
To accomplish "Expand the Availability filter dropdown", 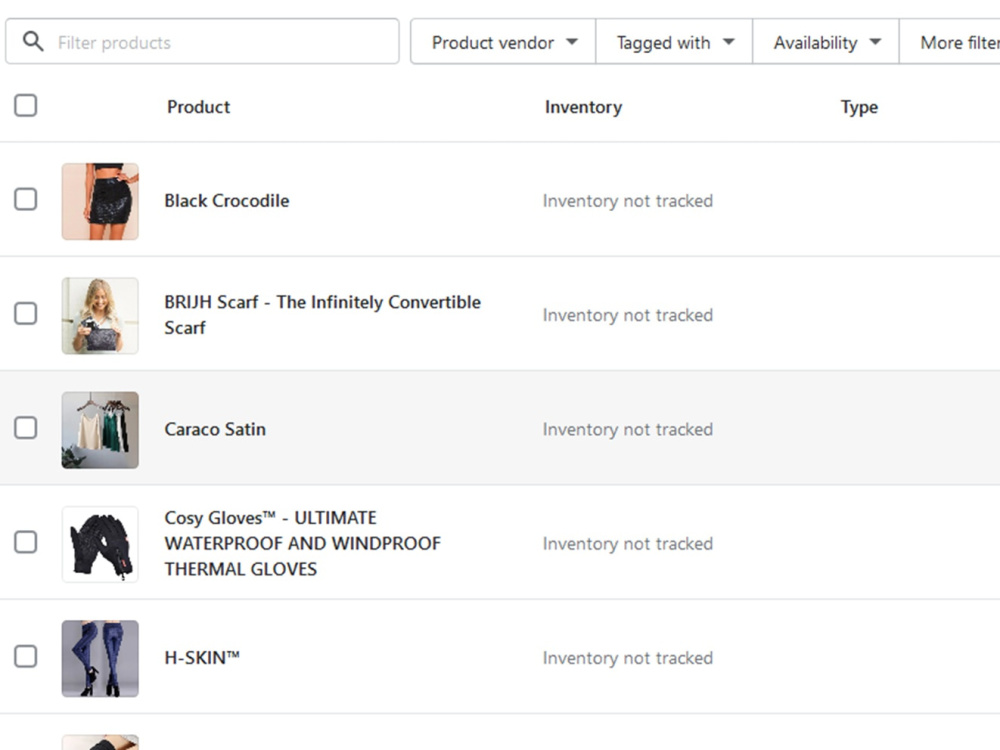I will 826,42.
